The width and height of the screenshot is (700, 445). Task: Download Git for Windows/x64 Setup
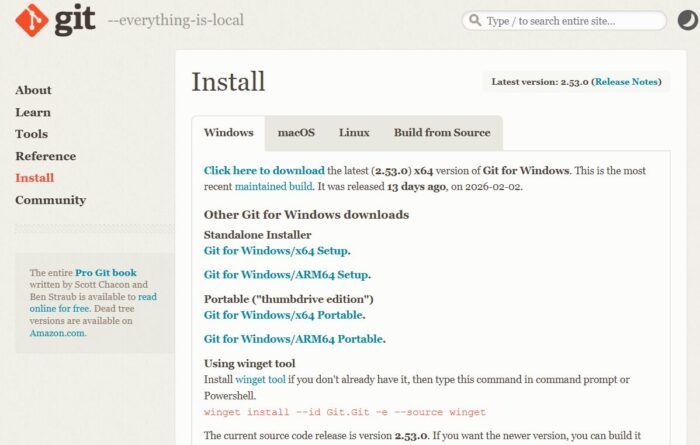pos(276,251)
